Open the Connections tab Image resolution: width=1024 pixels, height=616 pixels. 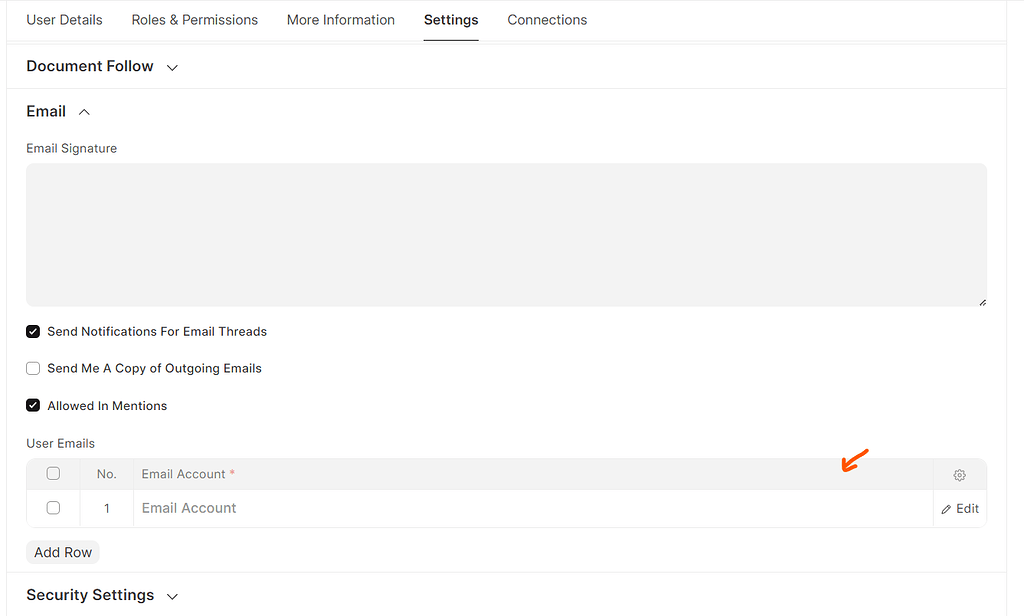point(547,19)
